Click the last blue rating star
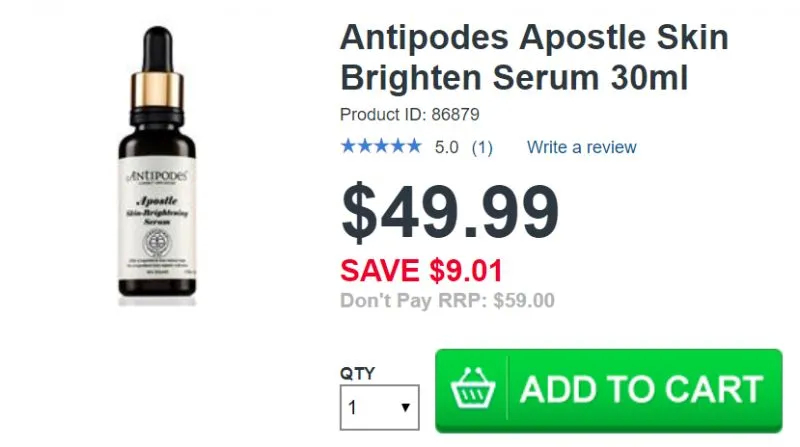800x447 pixels. [x=414, y=146]
